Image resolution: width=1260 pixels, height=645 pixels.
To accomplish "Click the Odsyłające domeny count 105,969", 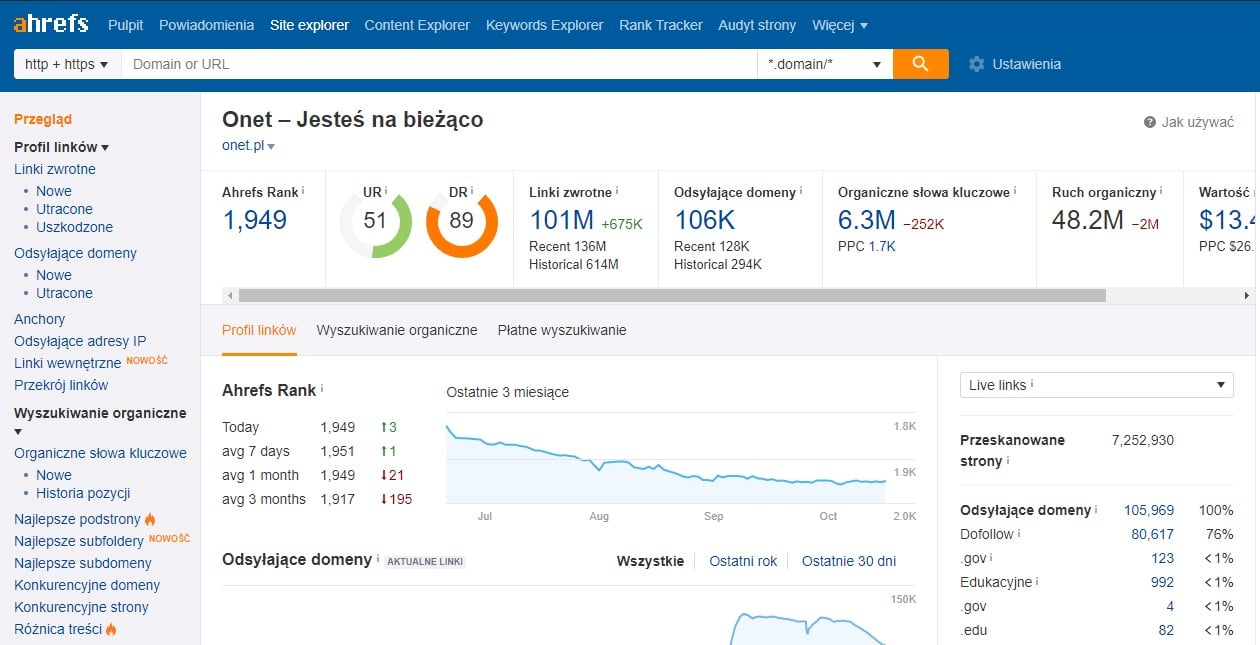I will (x=1149, y=510).
